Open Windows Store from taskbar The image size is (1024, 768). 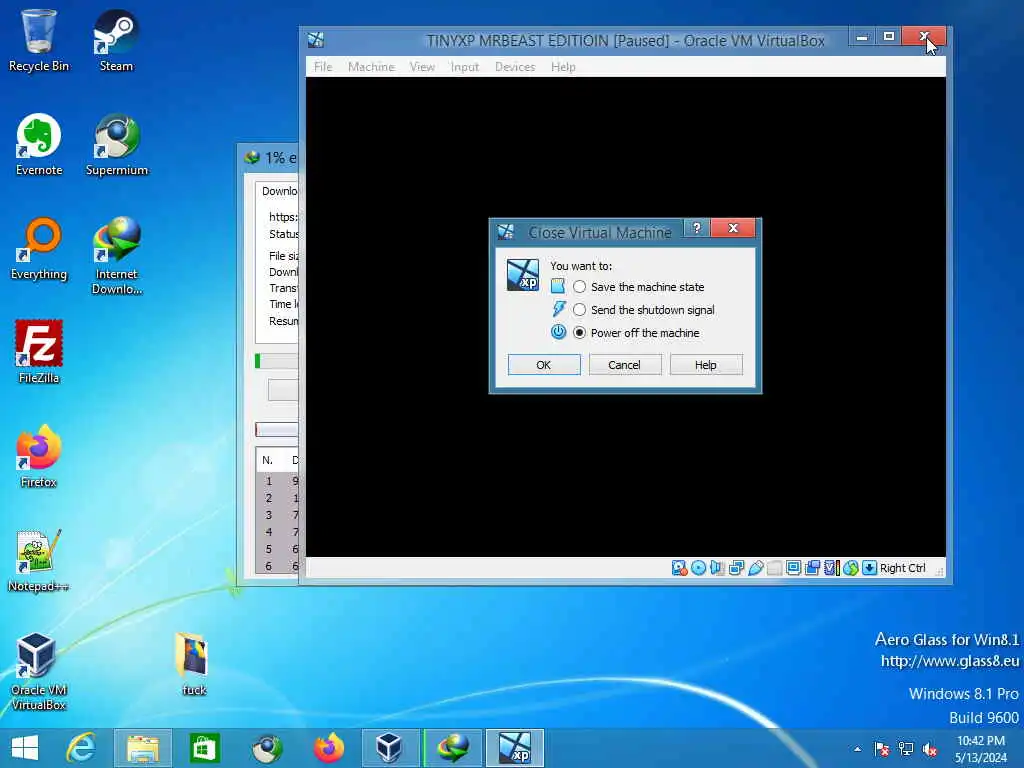tap(204, 748)
